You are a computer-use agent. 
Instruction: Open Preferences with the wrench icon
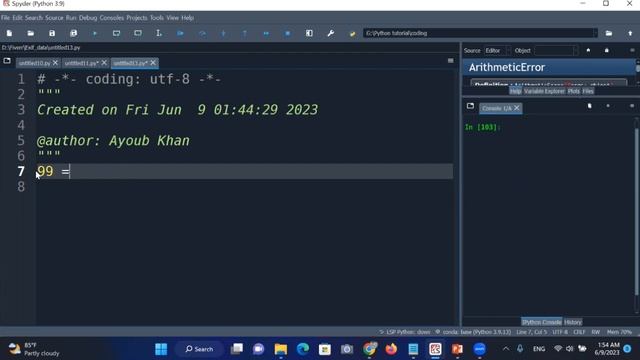[x=331, y=33]
